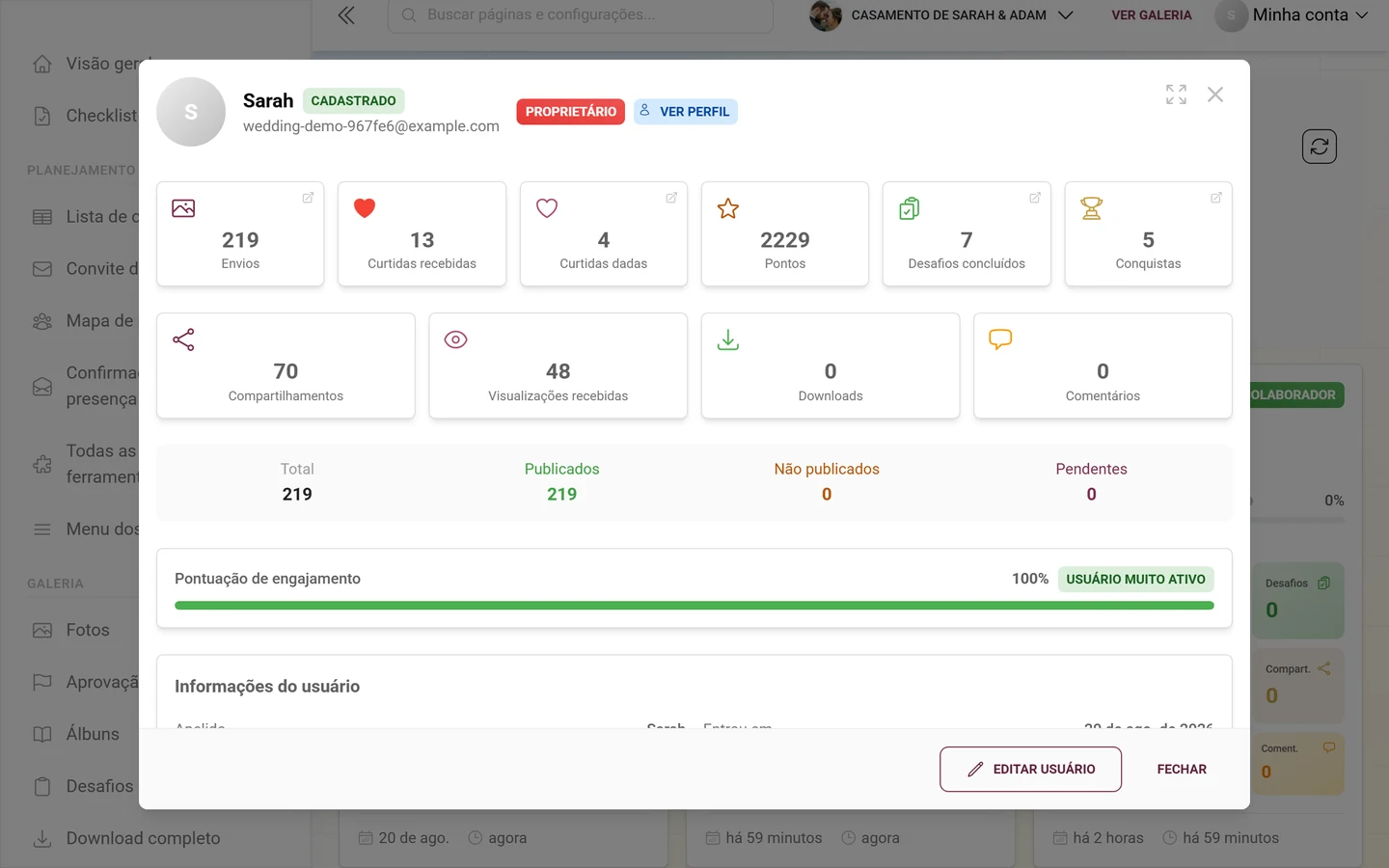This screenshot has width=1389, height=868.
Task: Open Mapa de sidebar item
Action: tap(85, 321)
